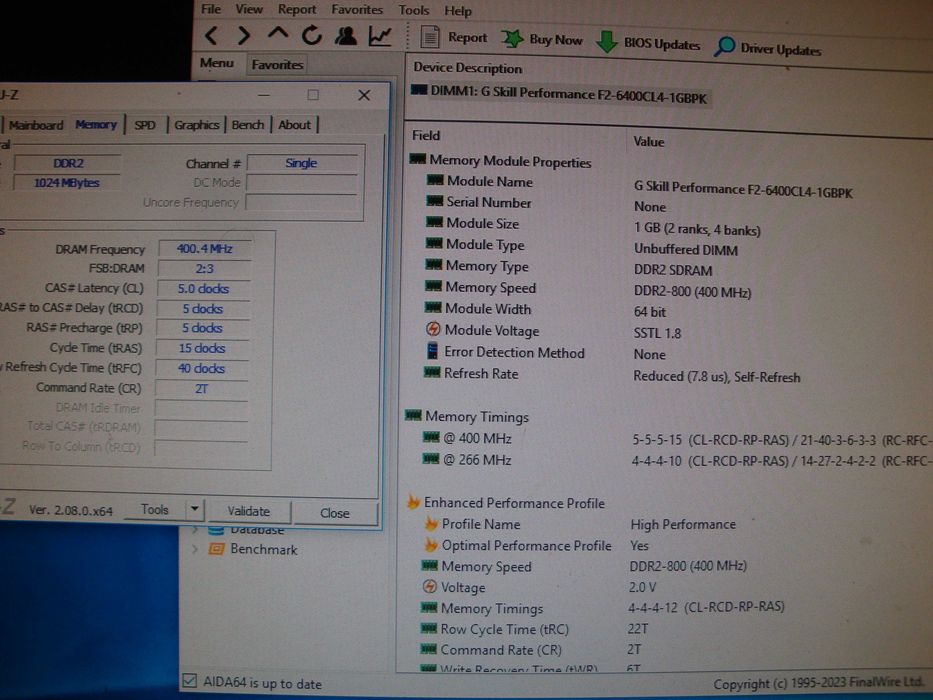Click the Memory Timings section heading
This screenshot has width=933, height=700.
477,417
